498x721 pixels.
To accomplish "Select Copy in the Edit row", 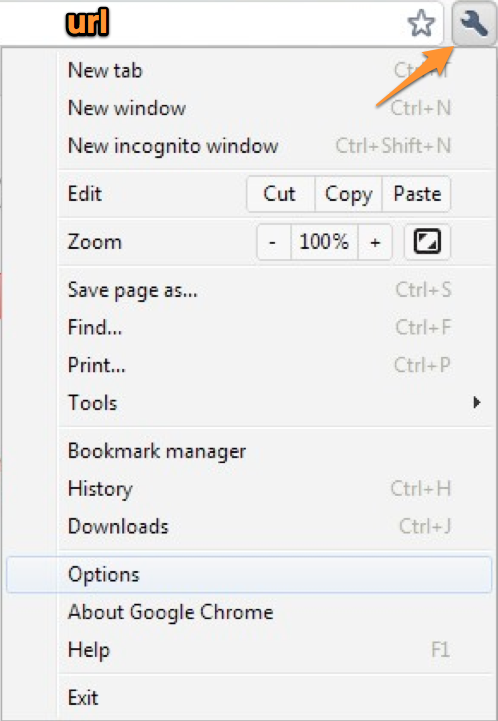I will point(348,194).
